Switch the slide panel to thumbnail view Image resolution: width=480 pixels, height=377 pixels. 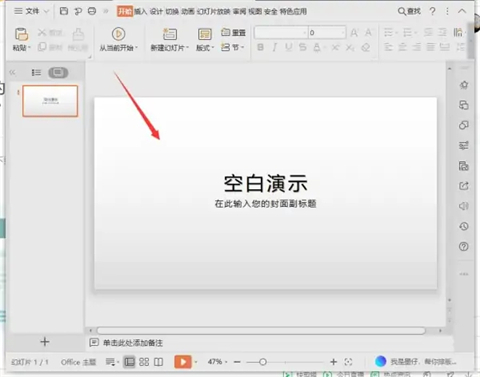click(x=58, y=72)
